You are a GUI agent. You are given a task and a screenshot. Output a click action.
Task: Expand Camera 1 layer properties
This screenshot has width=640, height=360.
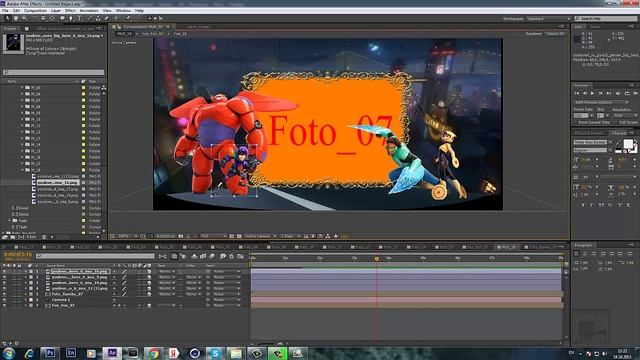pyautogui.click(x=26, y=300)
